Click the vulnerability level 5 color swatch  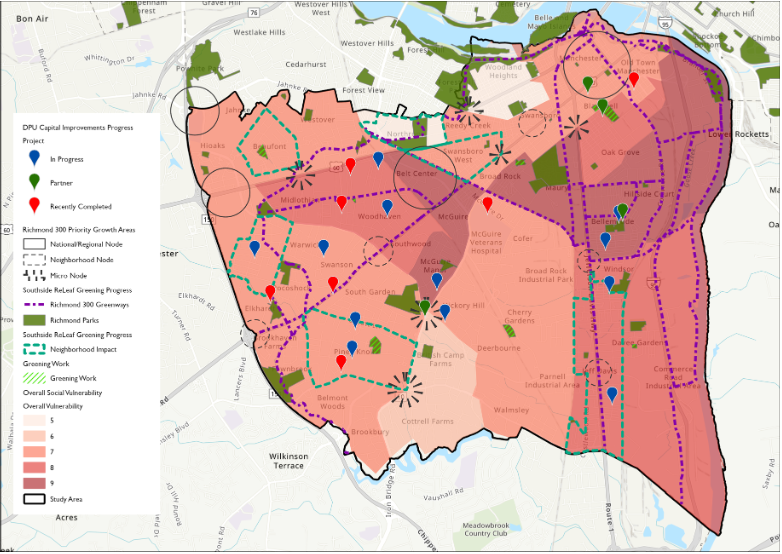[34, 420]
